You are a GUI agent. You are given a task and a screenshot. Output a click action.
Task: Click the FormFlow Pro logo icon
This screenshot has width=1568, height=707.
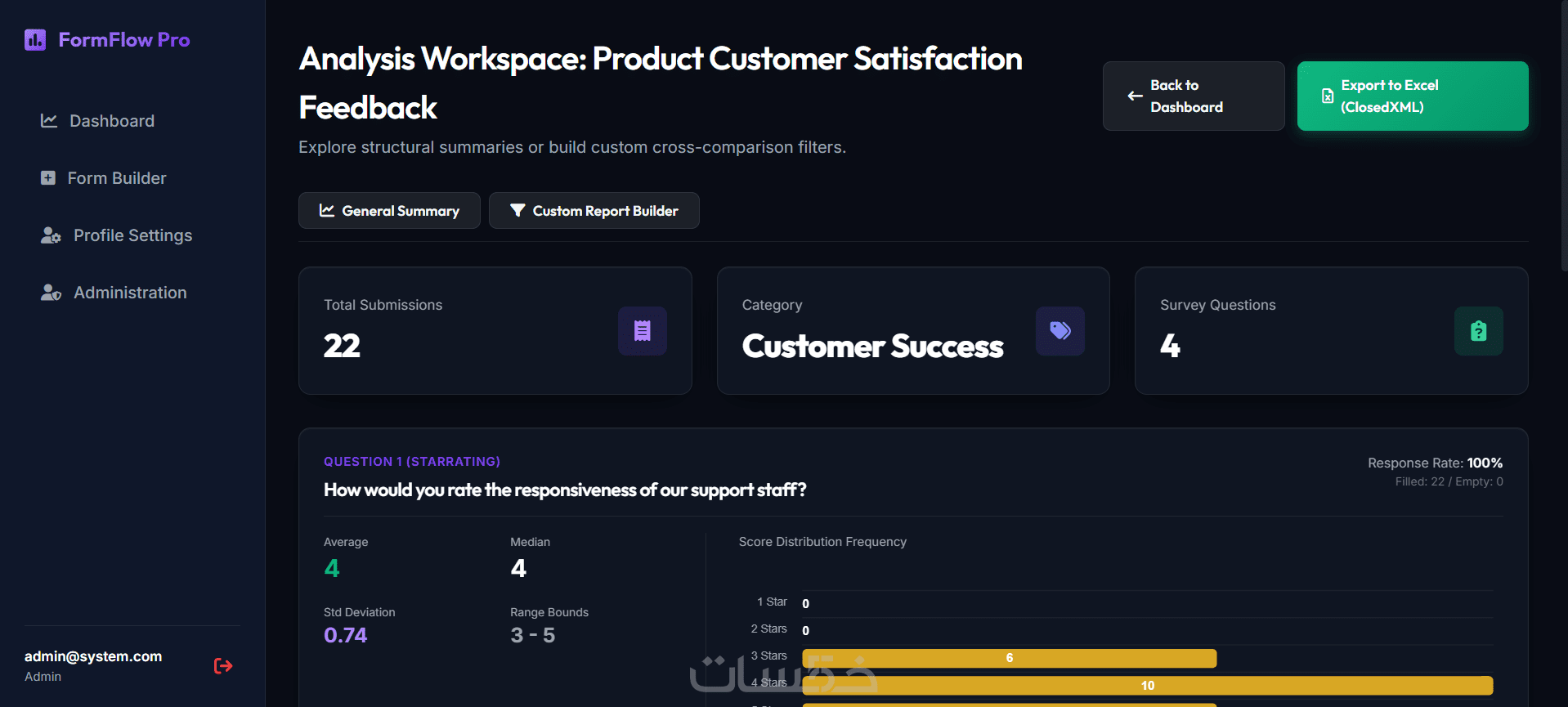[35, 40]
